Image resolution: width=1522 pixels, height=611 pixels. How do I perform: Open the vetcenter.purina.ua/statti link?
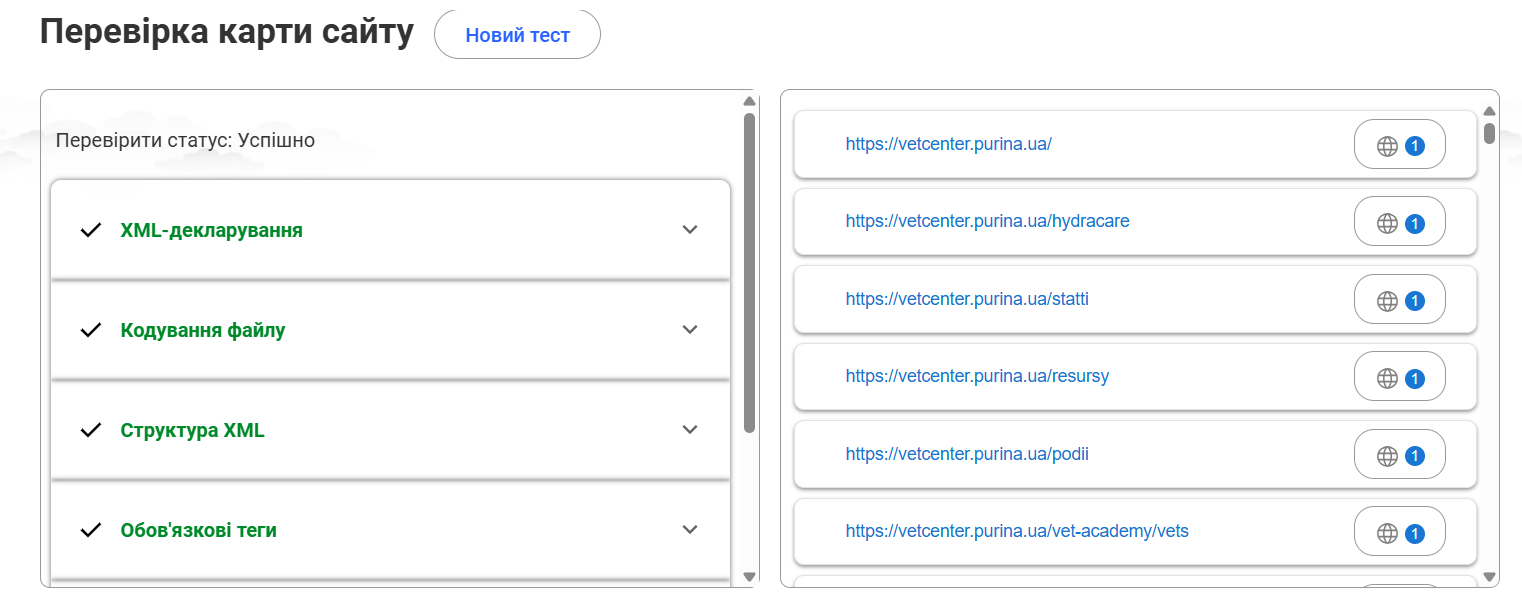click(967, 298)
